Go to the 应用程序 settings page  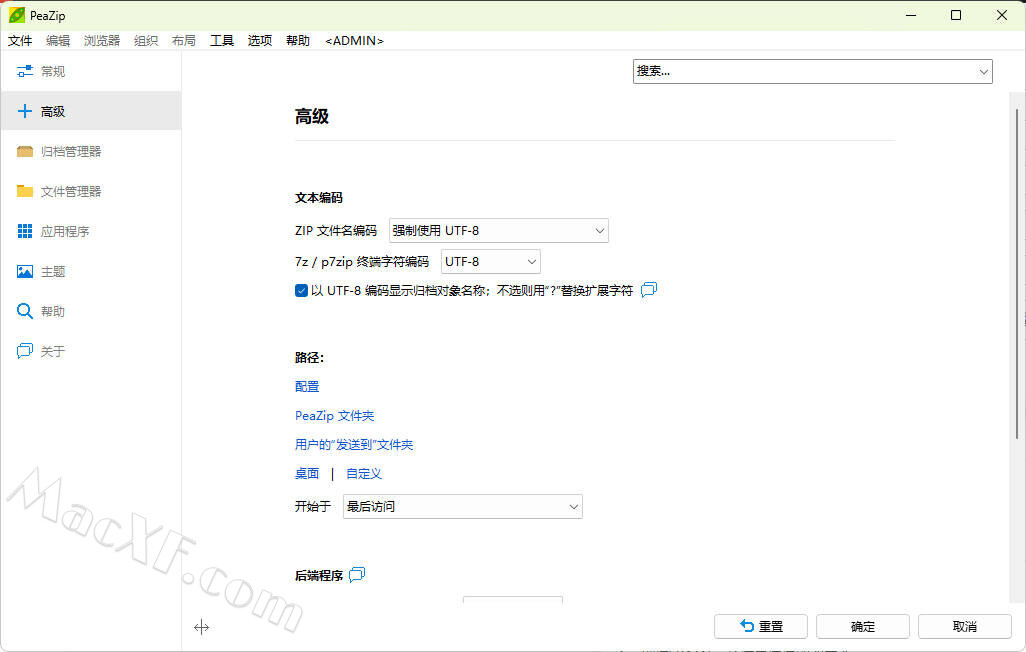pyautogui.click(x=91, y=231)
